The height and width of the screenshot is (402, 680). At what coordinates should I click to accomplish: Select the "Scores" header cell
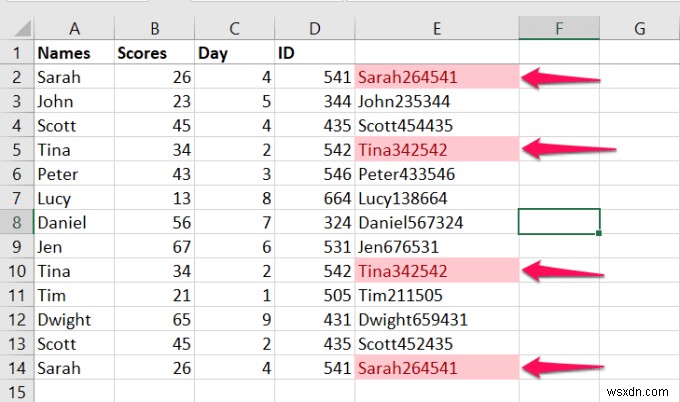pos(152,53)
